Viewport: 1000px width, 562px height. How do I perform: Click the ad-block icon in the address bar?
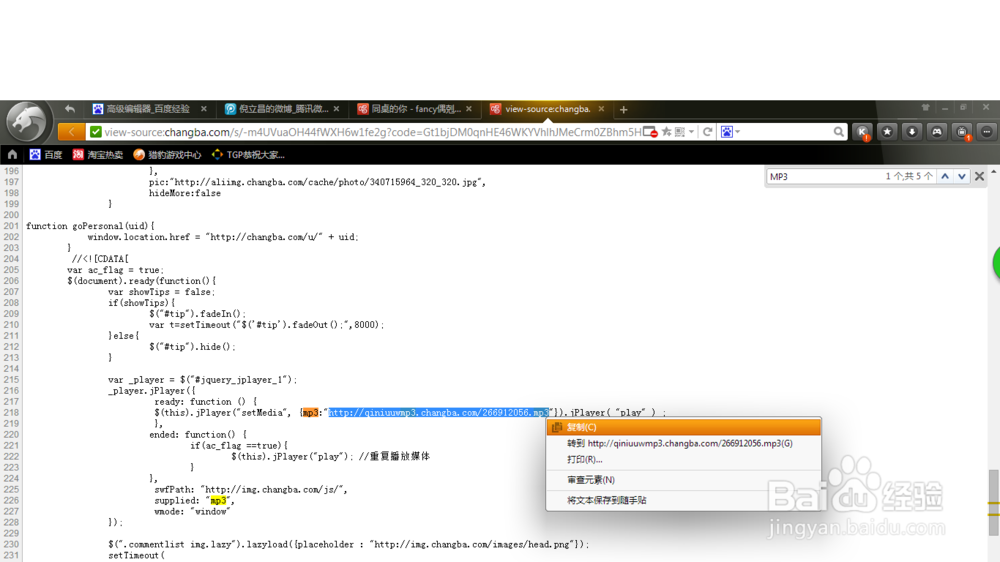[x=650, y=132]
